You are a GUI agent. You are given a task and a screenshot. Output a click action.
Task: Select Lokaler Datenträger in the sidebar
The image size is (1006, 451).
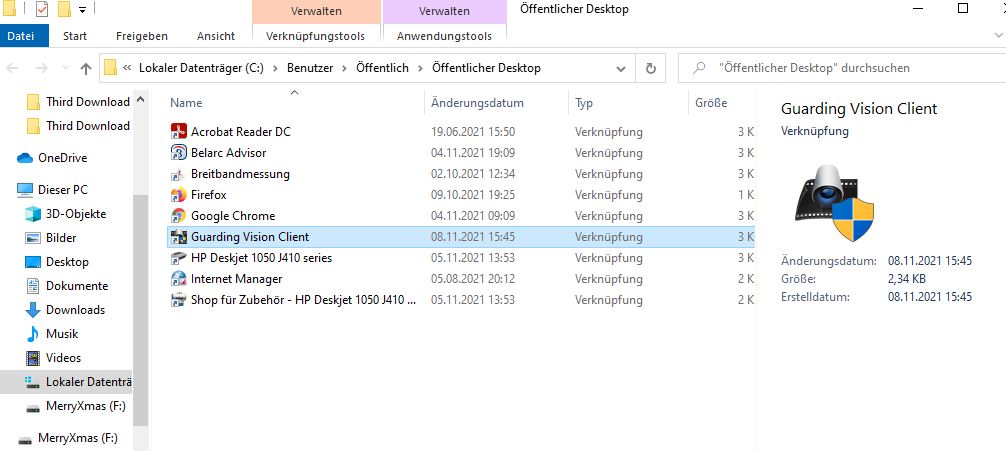[67, 382]
